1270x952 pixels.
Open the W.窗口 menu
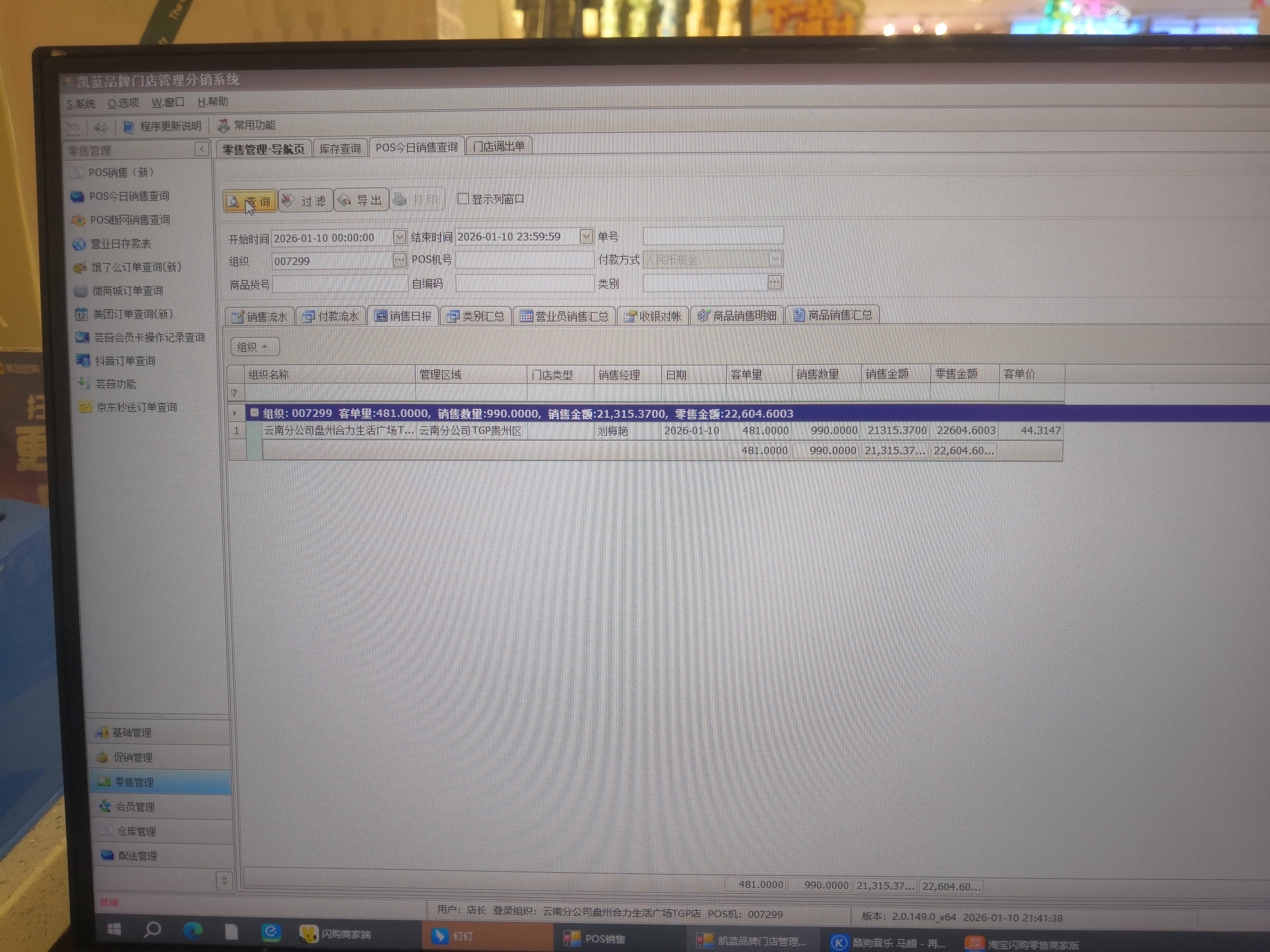[x=168, y=102]
